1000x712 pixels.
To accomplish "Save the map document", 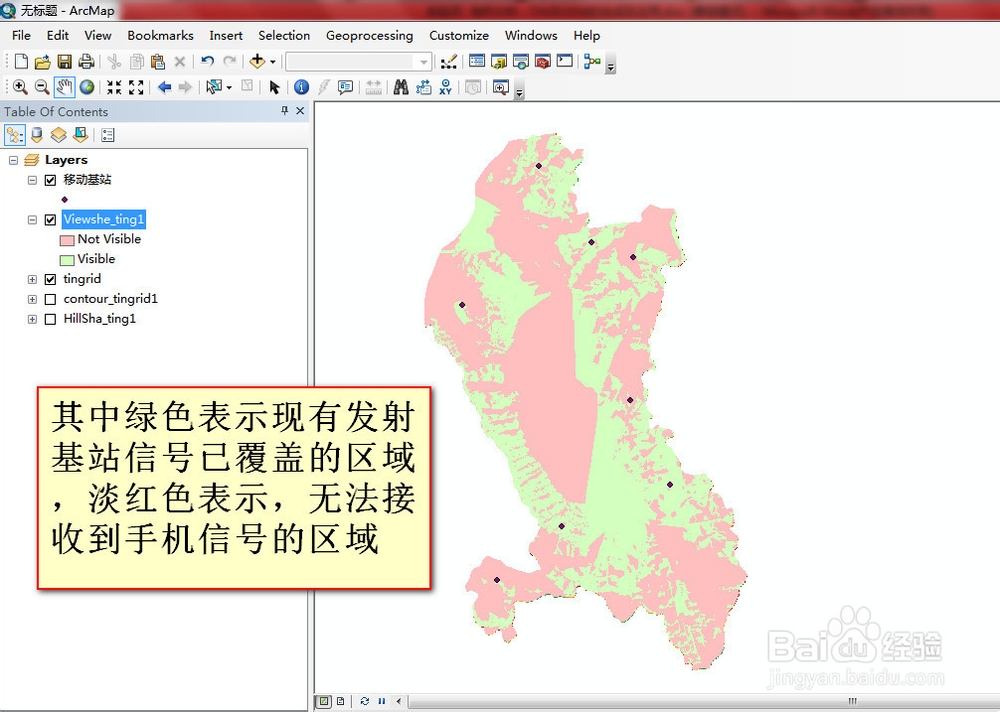I will [x=64, y=61].
